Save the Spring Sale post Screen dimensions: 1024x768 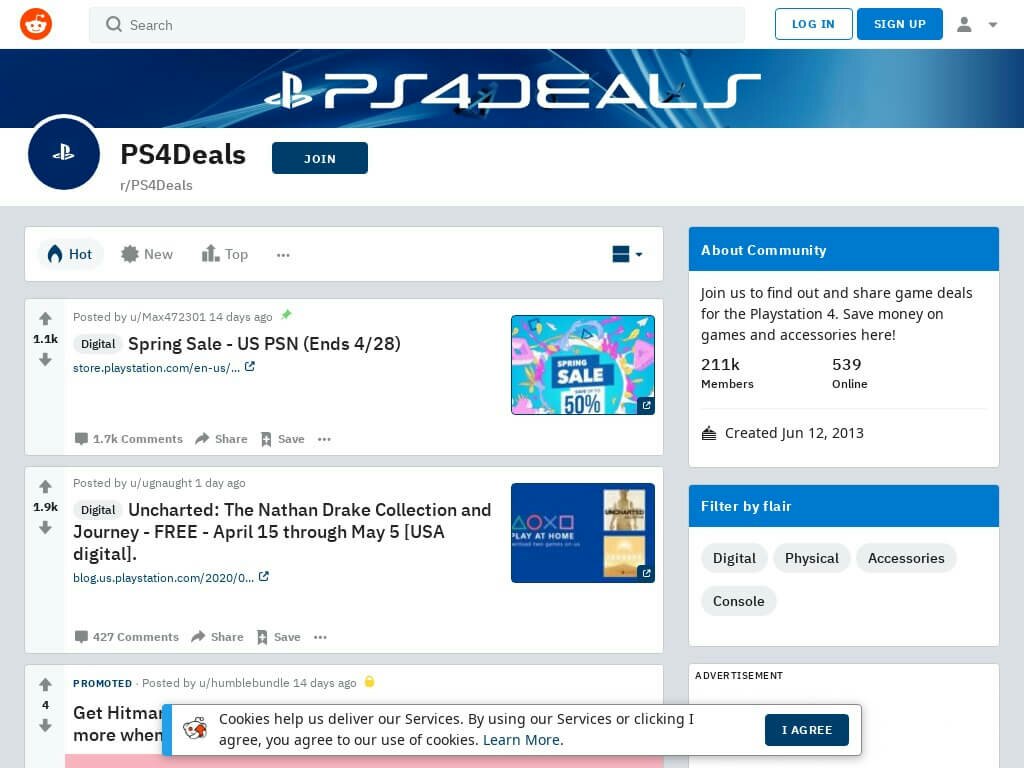pos(282,439)
